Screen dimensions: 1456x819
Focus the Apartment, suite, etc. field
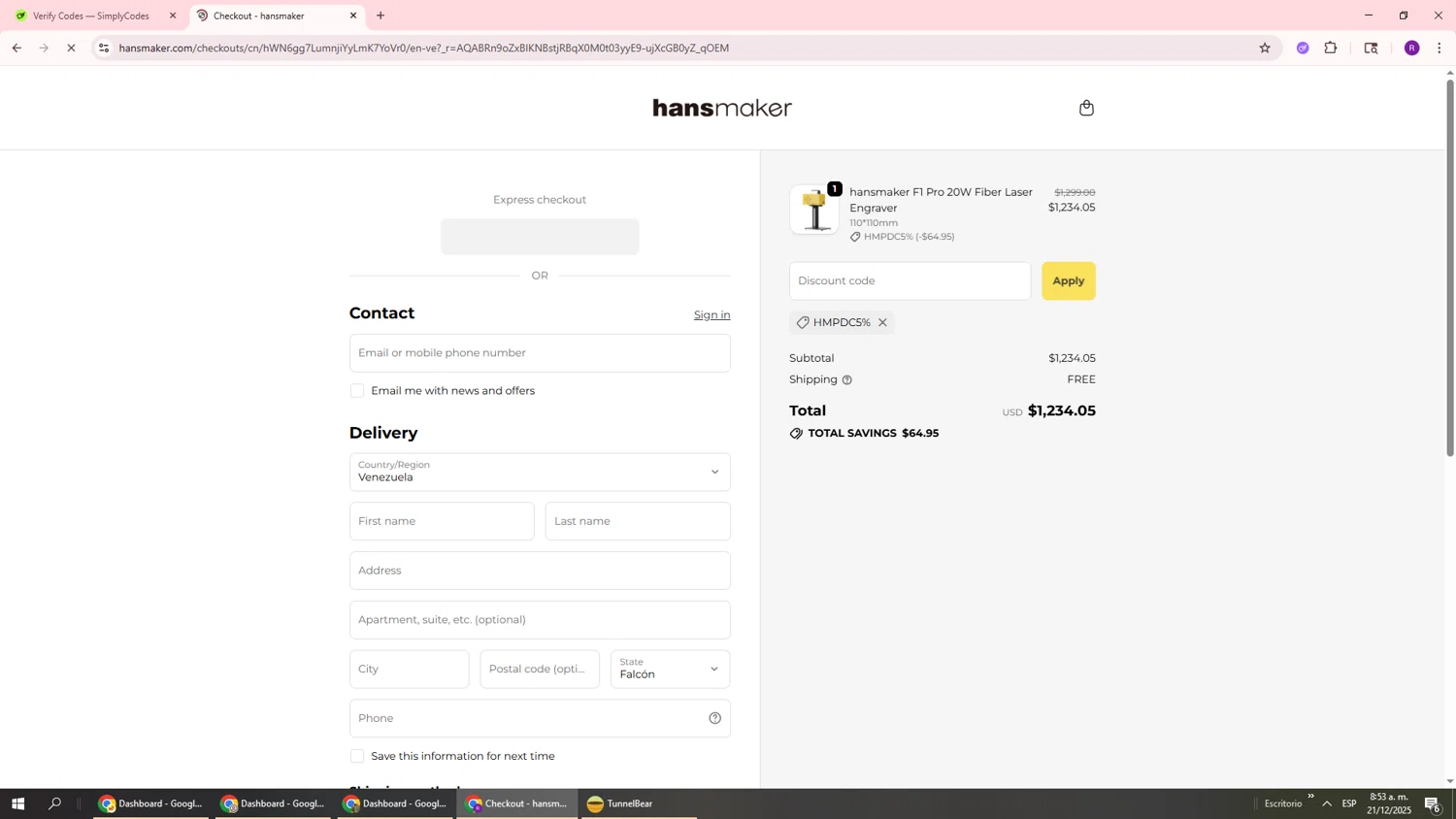(540, 620)
